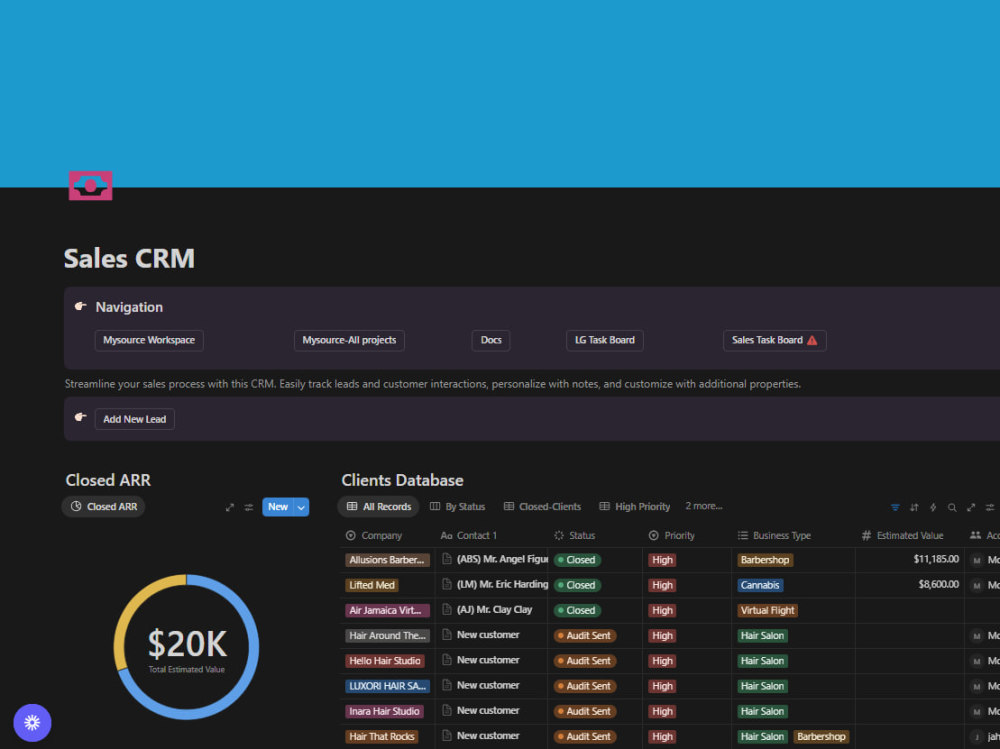Click the avatar icon in Allusions Barber row
This screenshot has height=749, width=1000.
[976, 560]
